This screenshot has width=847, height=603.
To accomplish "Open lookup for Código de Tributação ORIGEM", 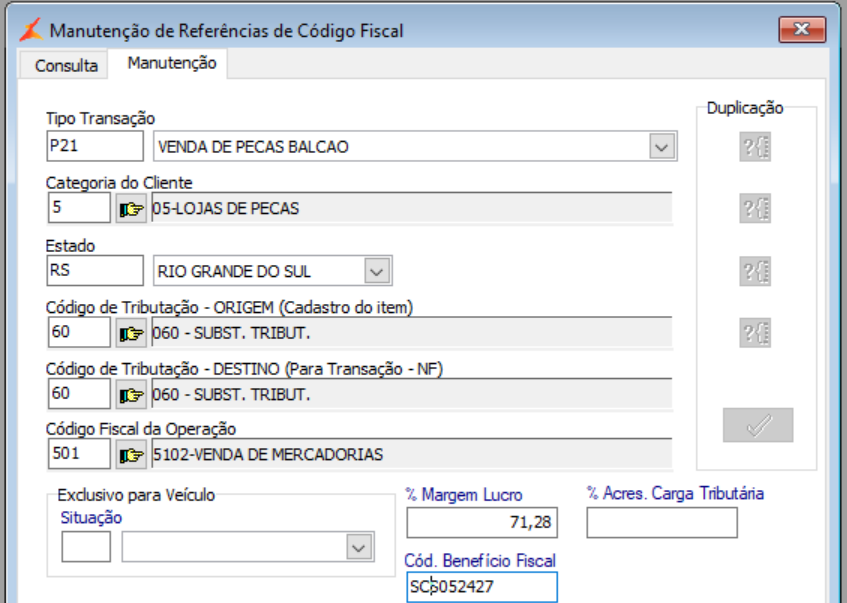I will pyautogui.click(x=131, y=333).
